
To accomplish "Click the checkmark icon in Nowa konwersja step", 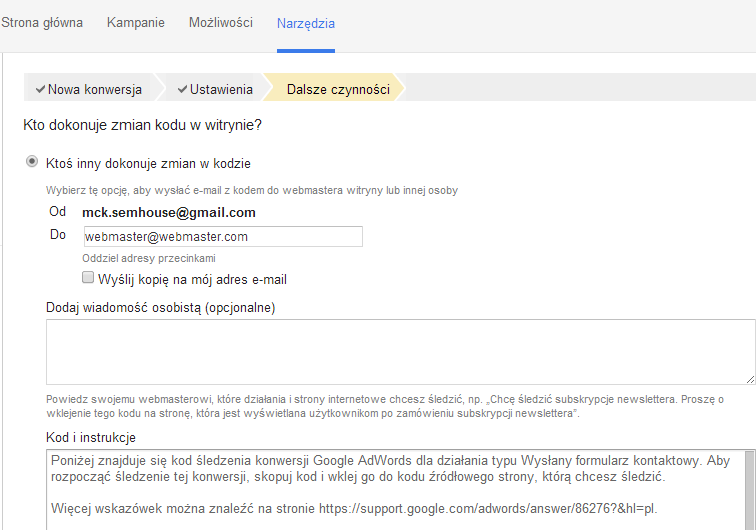I will (x=40, y=90).
